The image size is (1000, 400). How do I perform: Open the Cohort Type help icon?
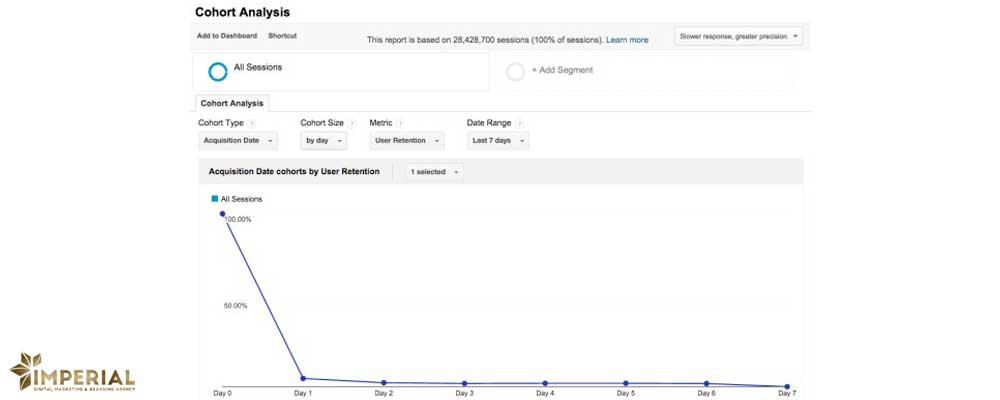pyautogui.click(x=252, y=123)
